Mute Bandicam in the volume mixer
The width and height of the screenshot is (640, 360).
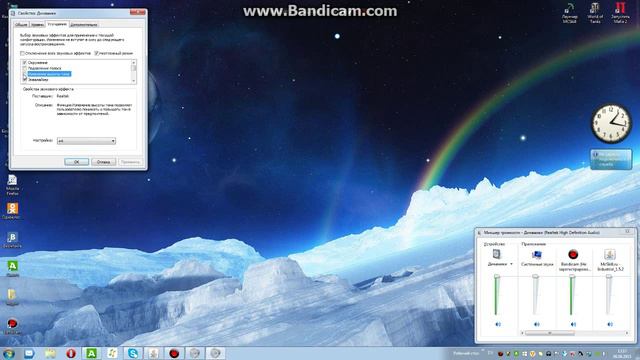(x=573, y=324)
